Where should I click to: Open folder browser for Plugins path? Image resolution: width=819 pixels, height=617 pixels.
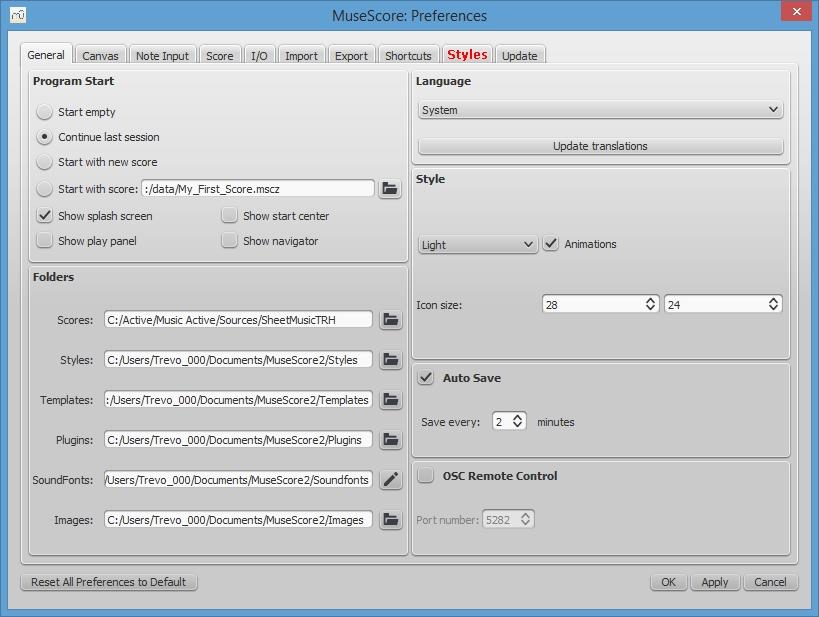391,440
